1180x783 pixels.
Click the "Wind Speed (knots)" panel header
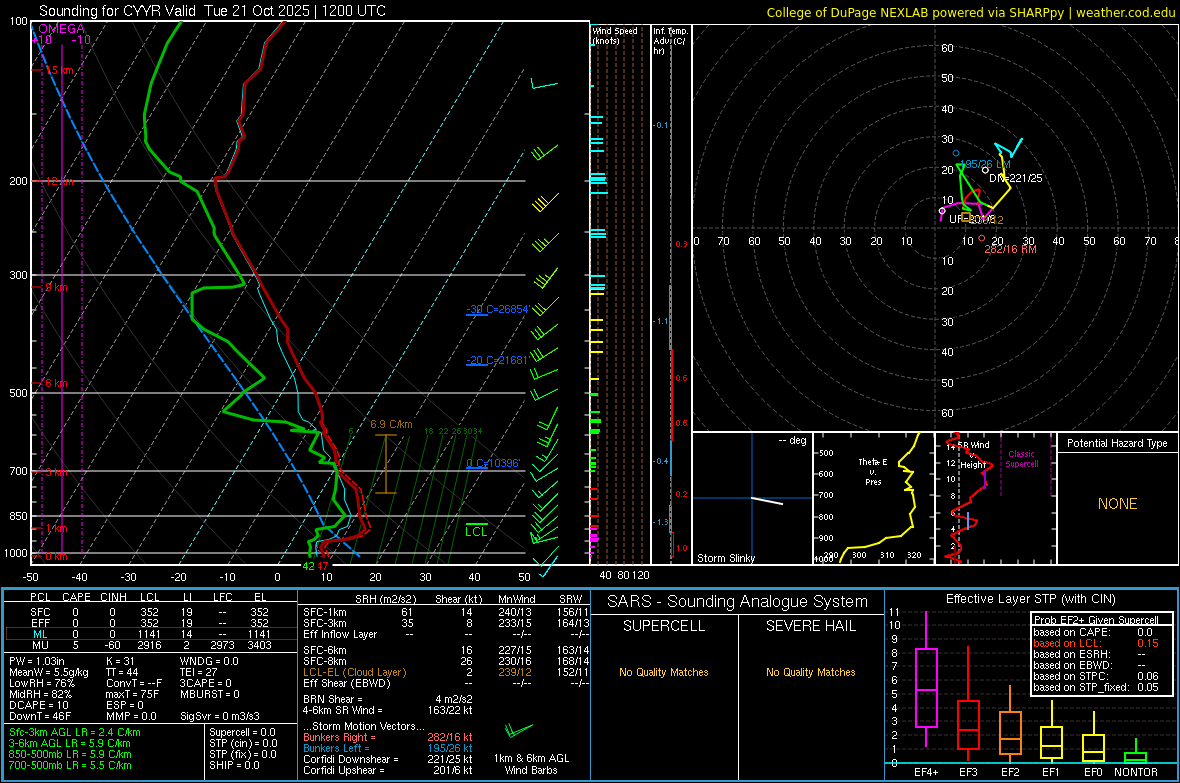click(x=615, y=36)
